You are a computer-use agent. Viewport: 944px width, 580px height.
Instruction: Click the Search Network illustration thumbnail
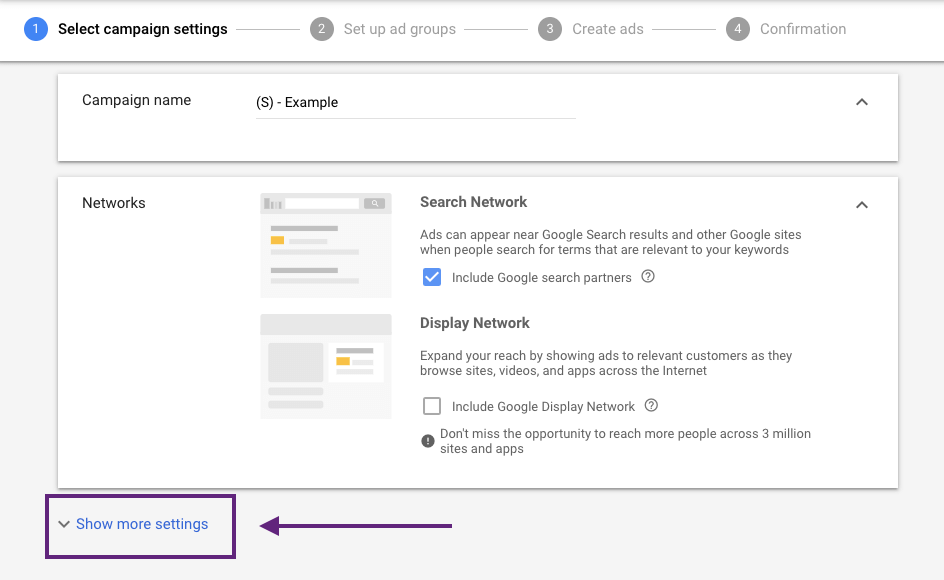pos(326,245)
